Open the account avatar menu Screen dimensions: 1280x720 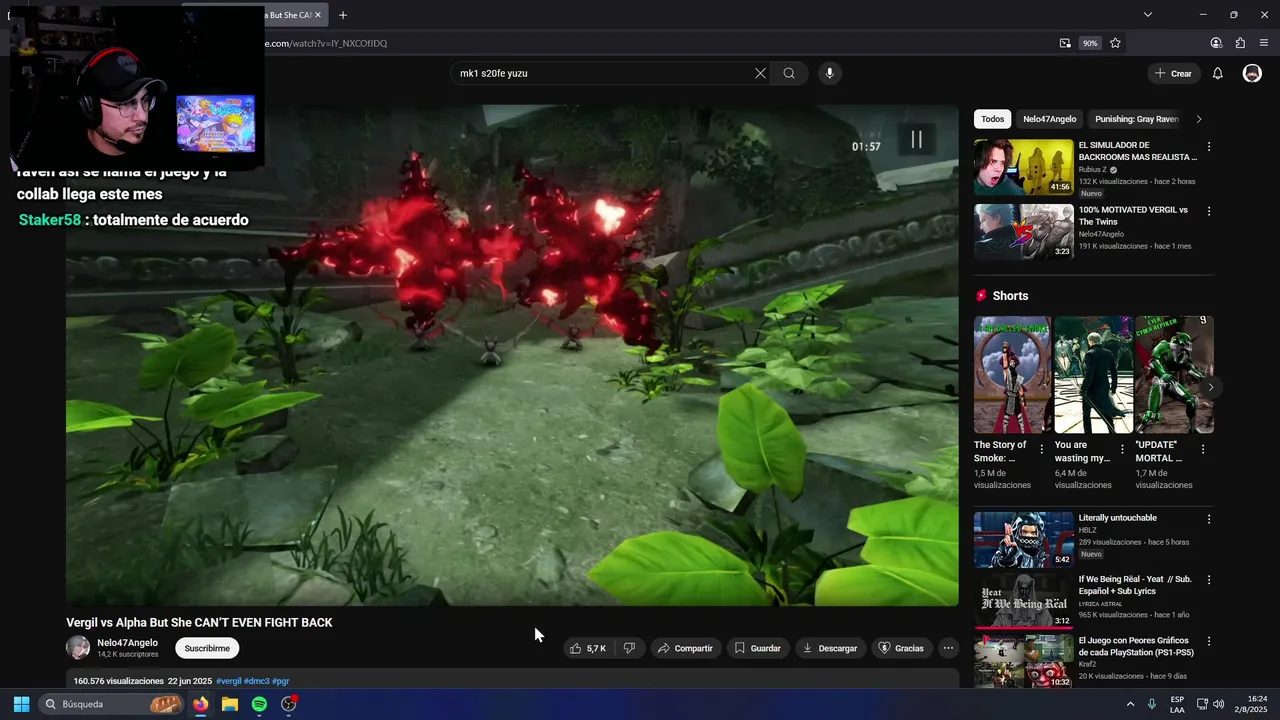pos(1252,73)
